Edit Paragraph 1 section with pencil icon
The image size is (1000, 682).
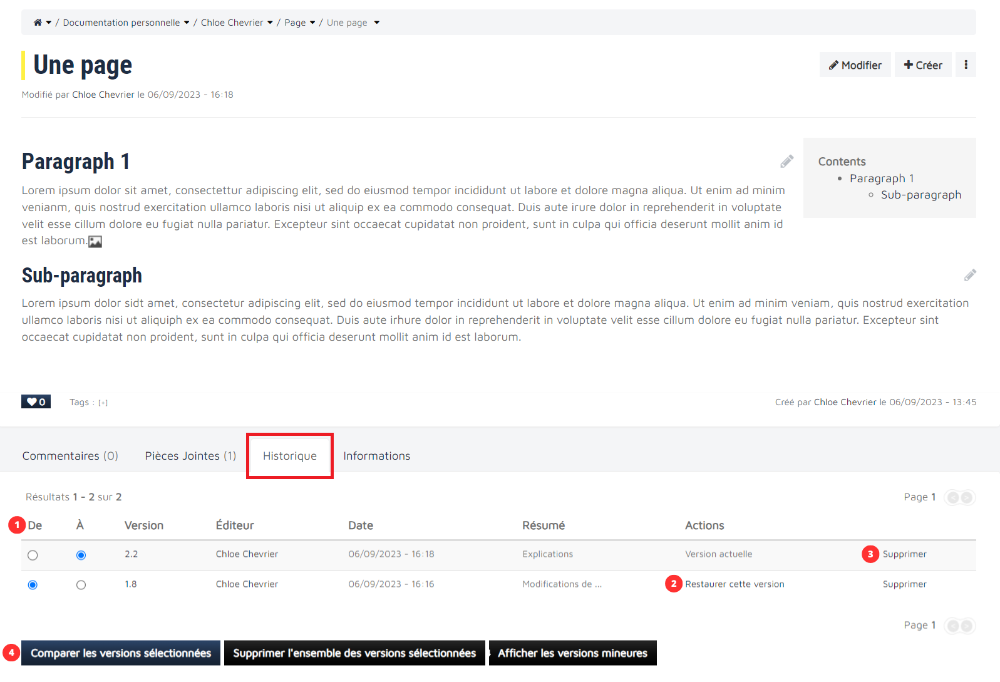787,161
